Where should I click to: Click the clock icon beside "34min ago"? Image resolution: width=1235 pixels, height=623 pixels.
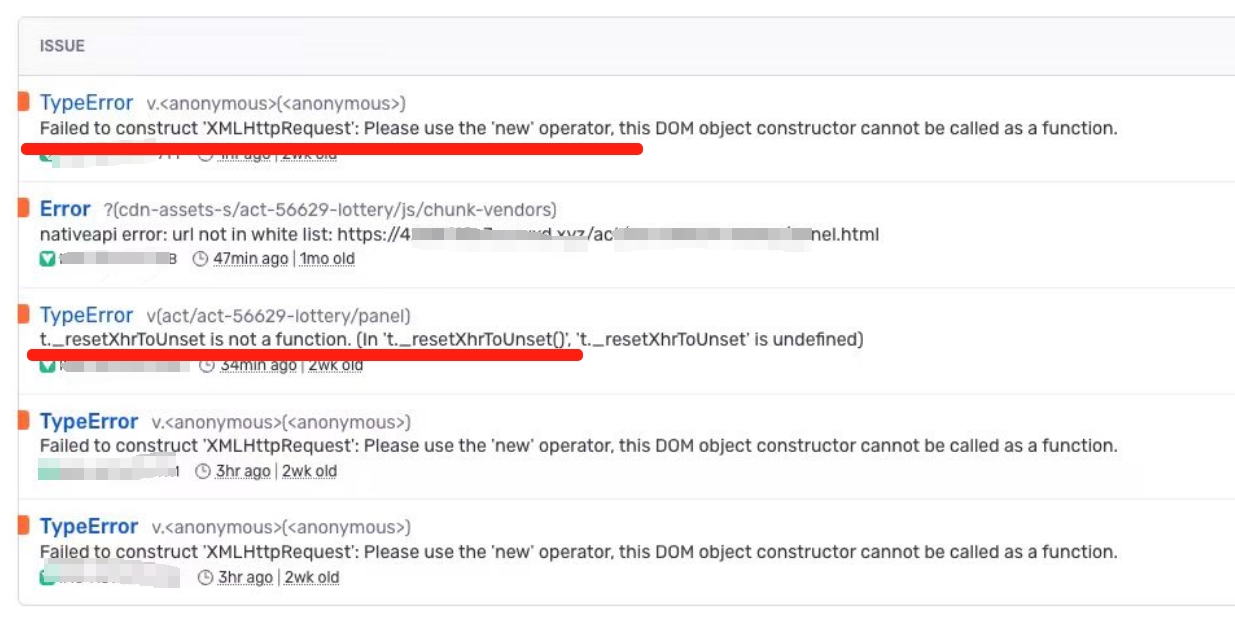tap(206, 365)
